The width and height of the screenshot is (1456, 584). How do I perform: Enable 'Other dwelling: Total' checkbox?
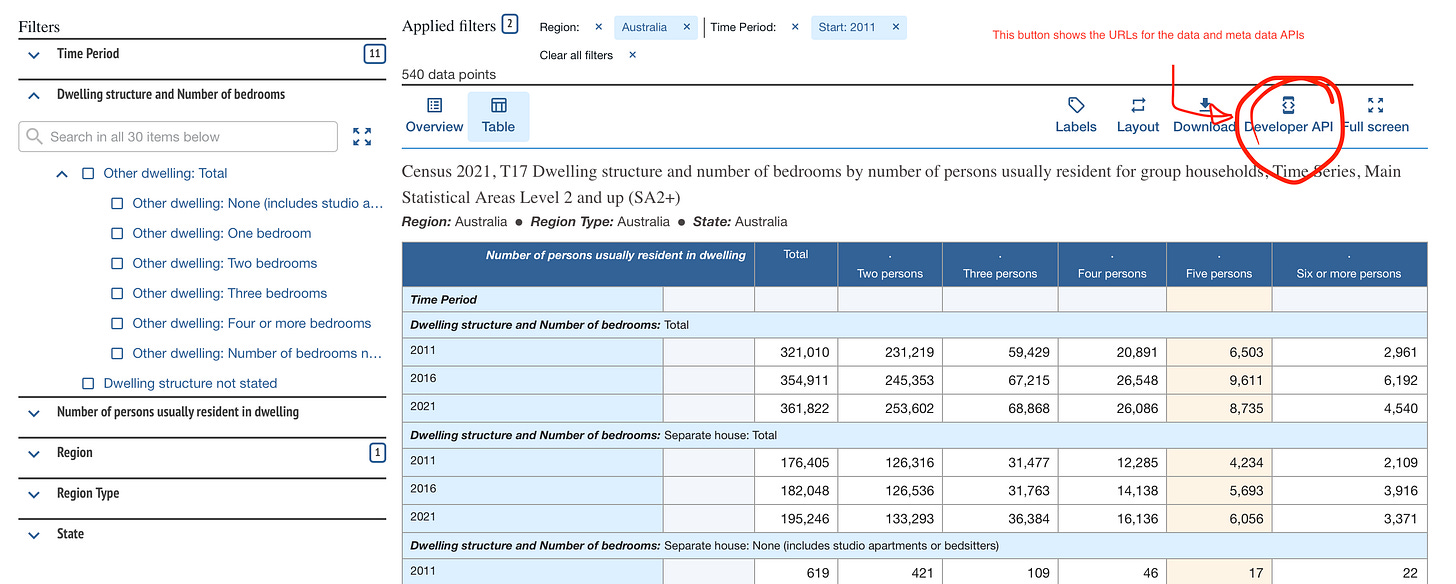click(87, 173)
